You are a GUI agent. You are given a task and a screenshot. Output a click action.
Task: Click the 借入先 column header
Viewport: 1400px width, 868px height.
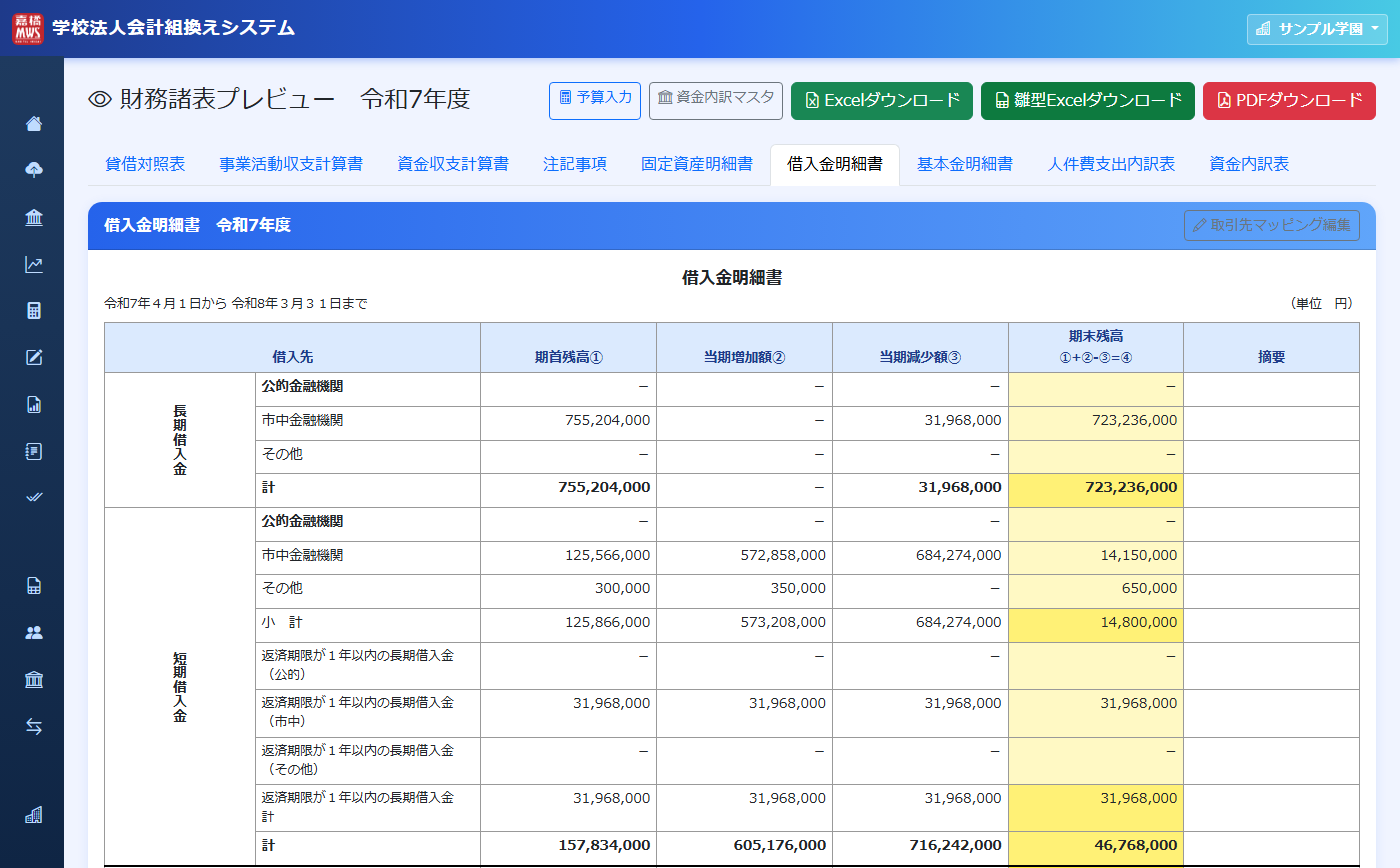click(x=293, y=348)
